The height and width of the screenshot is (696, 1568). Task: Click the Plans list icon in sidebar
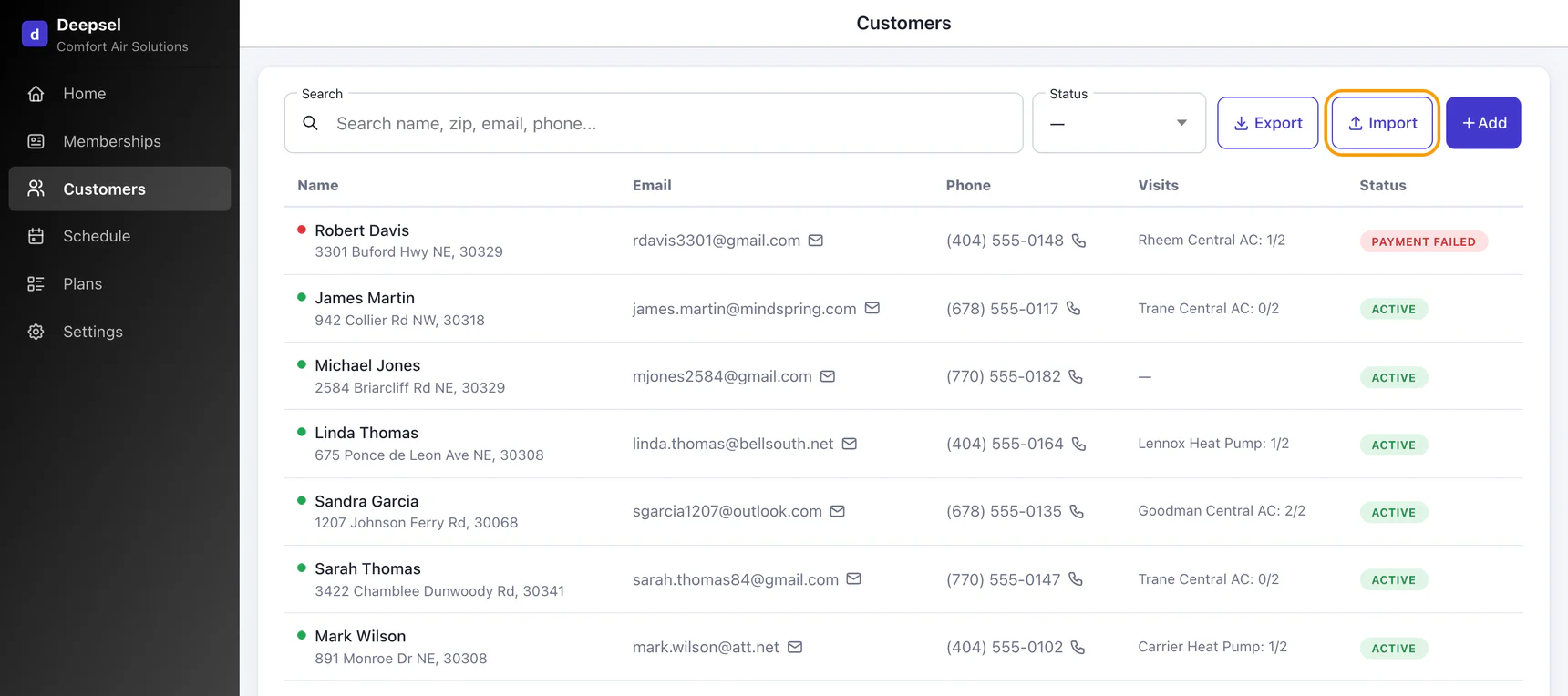(36, 284)
